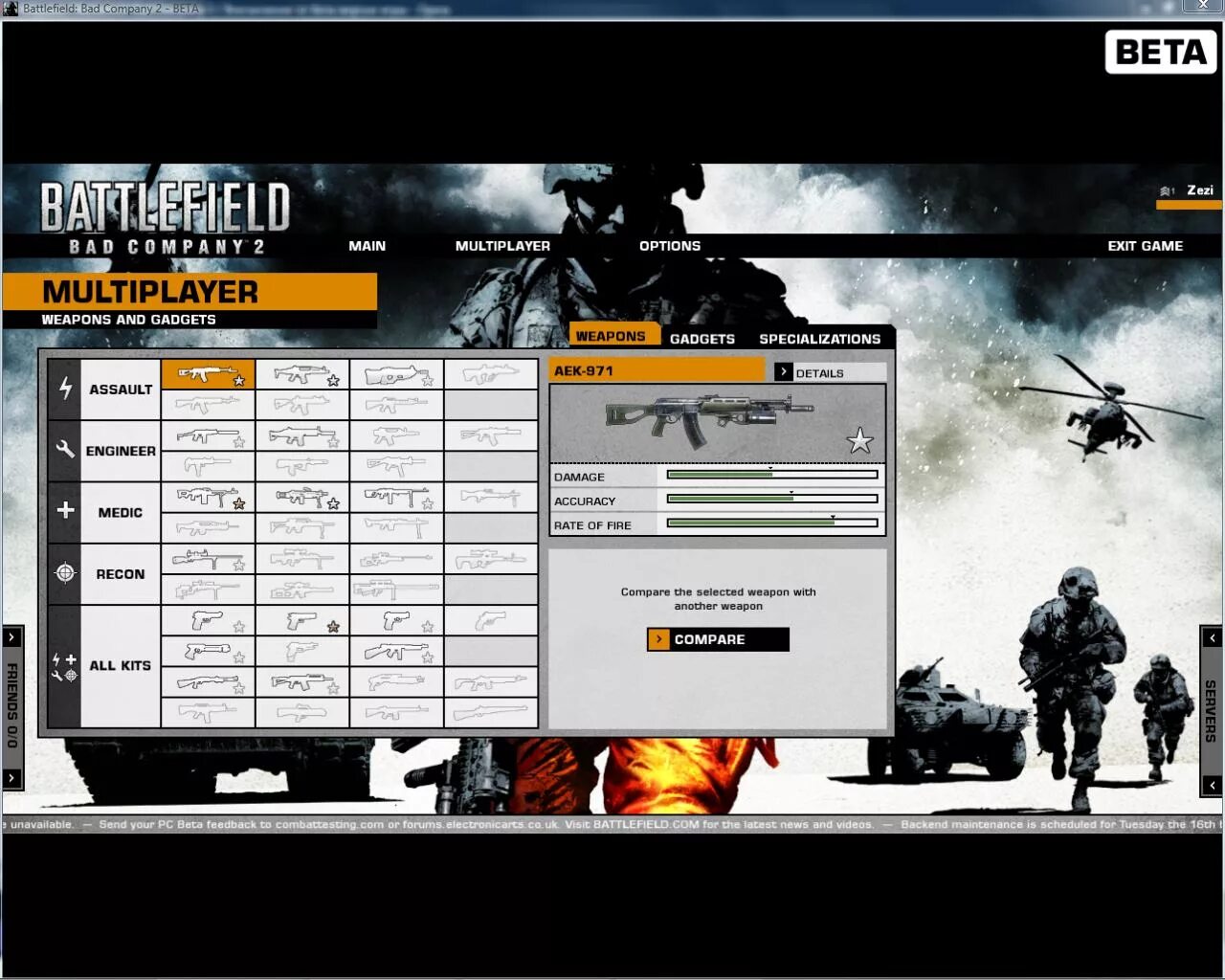The image size is (1225, 980).
Task: Click the lower arrow on Friends panel
Action: tap(11, 778)
